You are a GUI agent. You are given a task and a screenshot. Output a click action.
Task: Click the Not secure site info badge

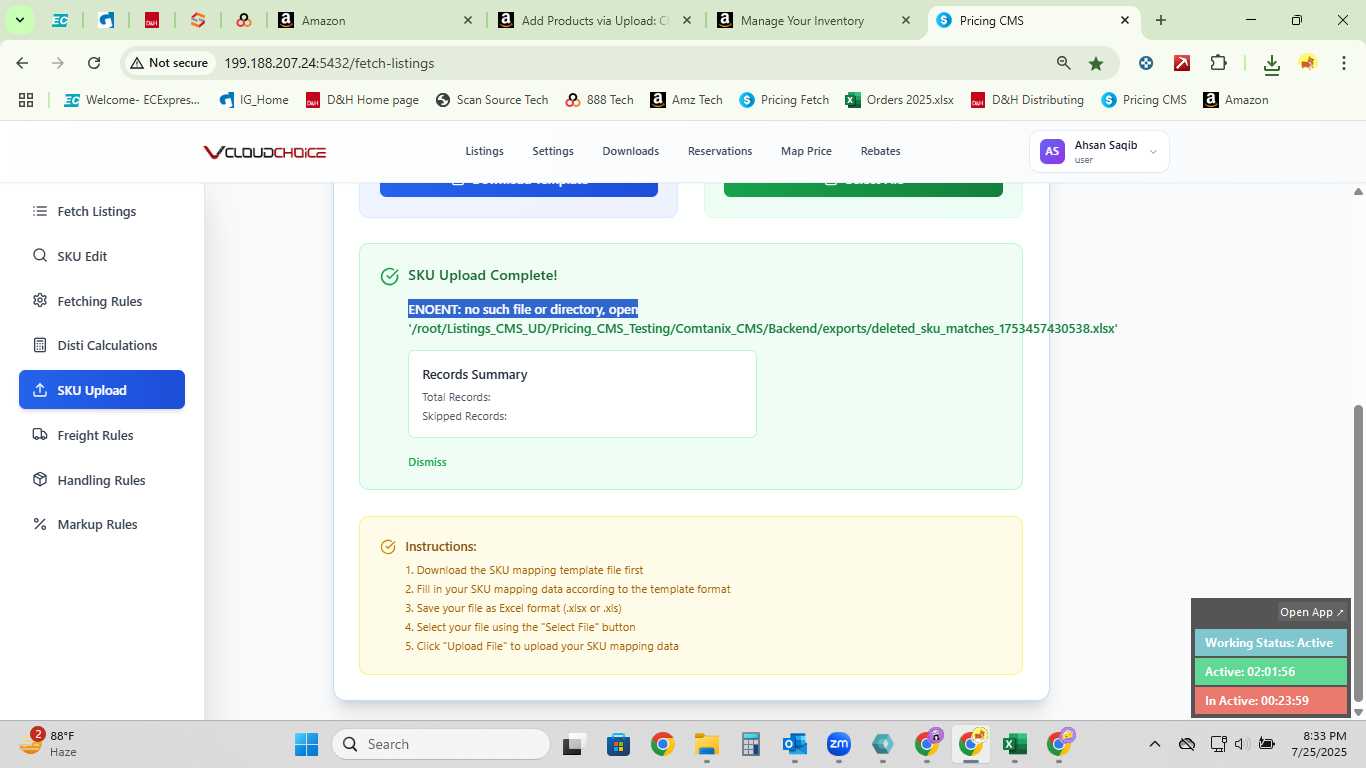pos(168,63)
